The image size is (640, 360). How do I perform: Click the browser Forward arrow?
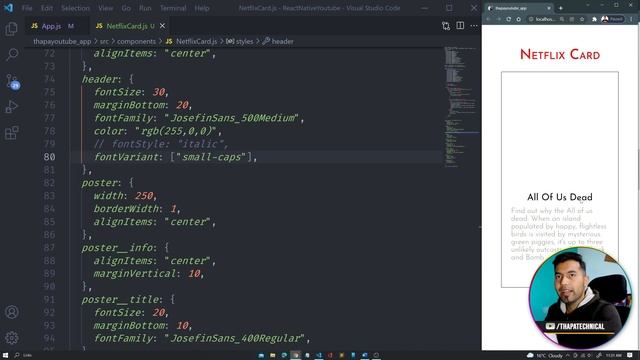(x=498, y=19)
